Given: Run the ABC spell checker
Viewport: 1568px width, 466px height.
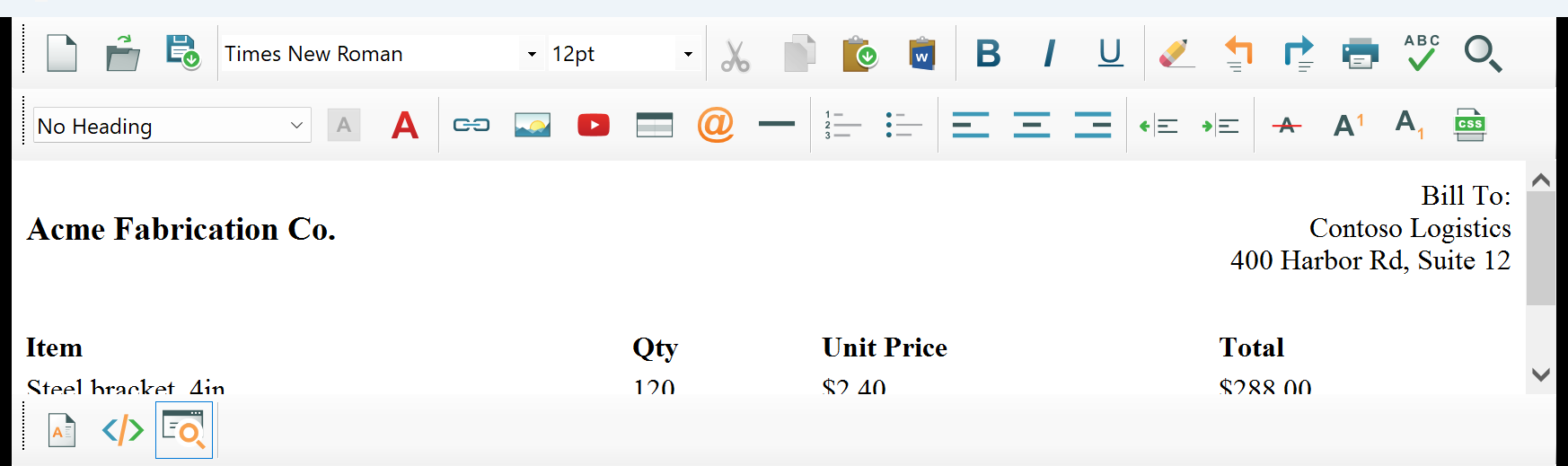Looking at the screenshot, I should 1422,54.
